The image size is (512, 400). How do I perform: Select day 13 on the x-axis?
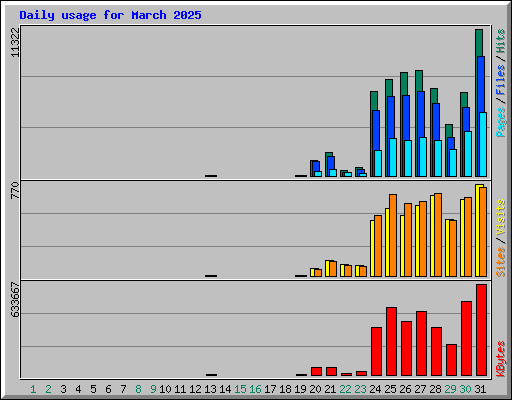click(210, 389)
